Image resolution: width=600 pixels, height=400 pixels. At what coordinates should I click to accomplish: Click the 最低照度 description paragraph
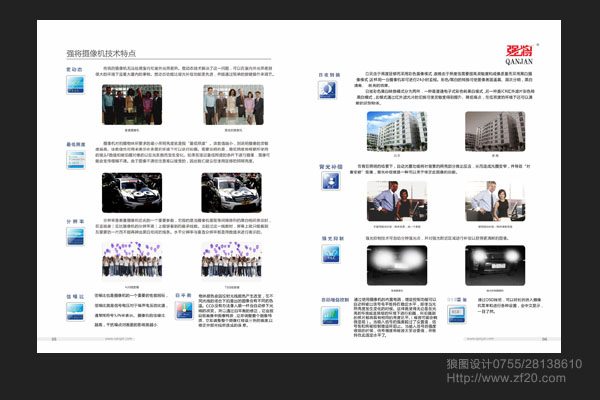183,152
